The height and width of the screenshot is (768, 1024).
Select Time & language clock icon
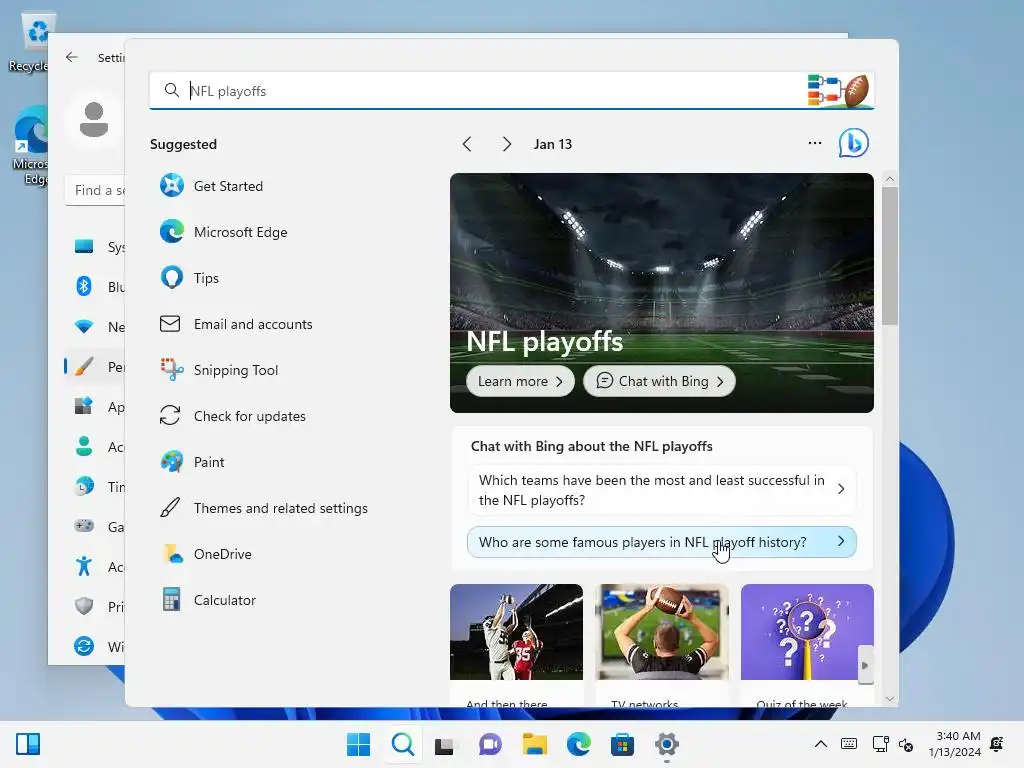click(84, 487)
